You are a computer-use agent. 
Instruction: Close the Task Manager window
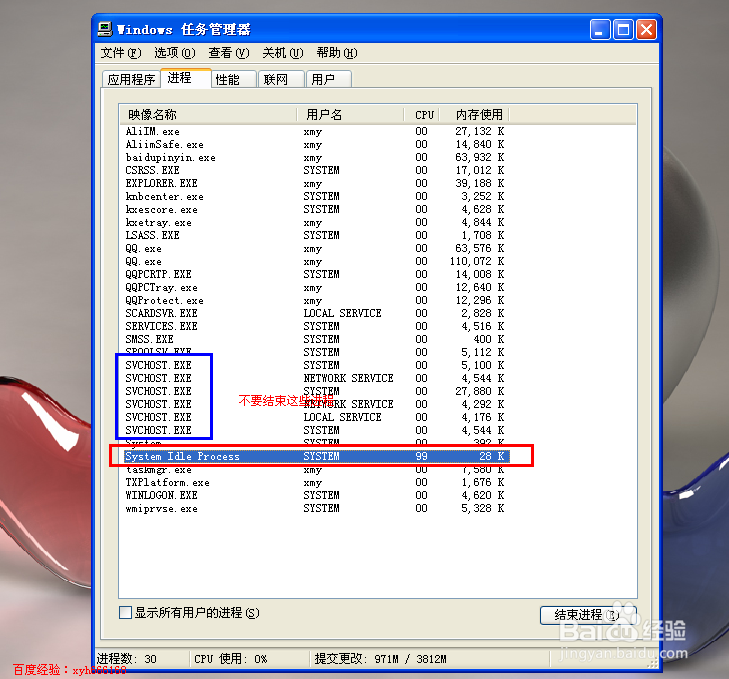646,30
